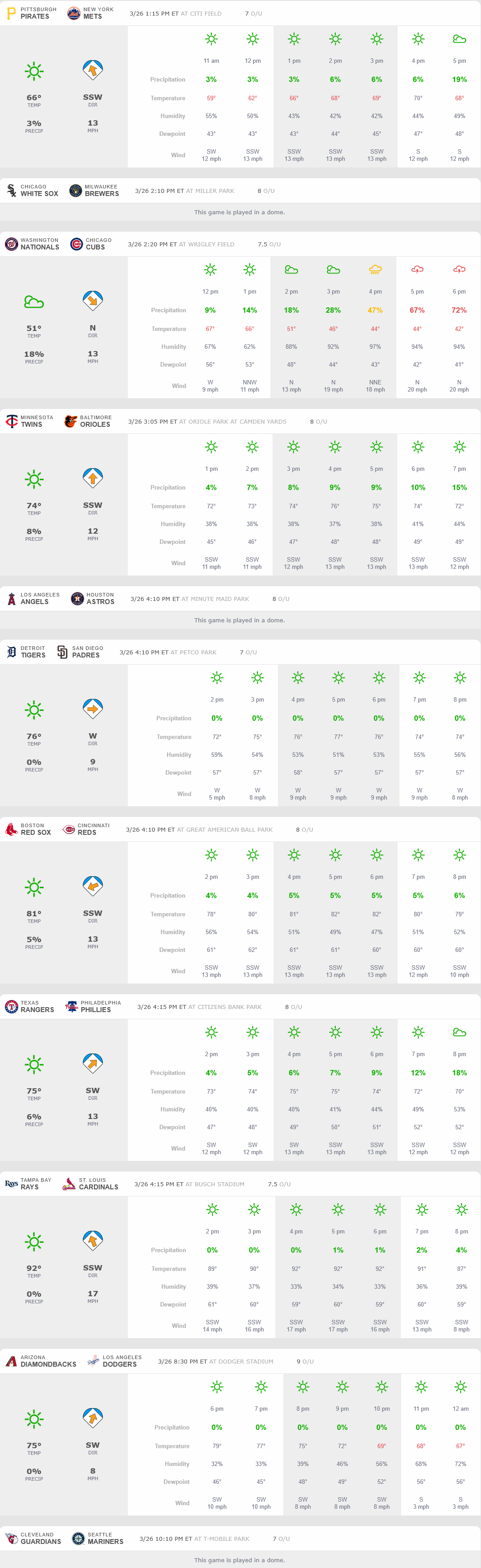Click the San Diego Padres logo
This screenshot has width=481, height=1568.
62,652
